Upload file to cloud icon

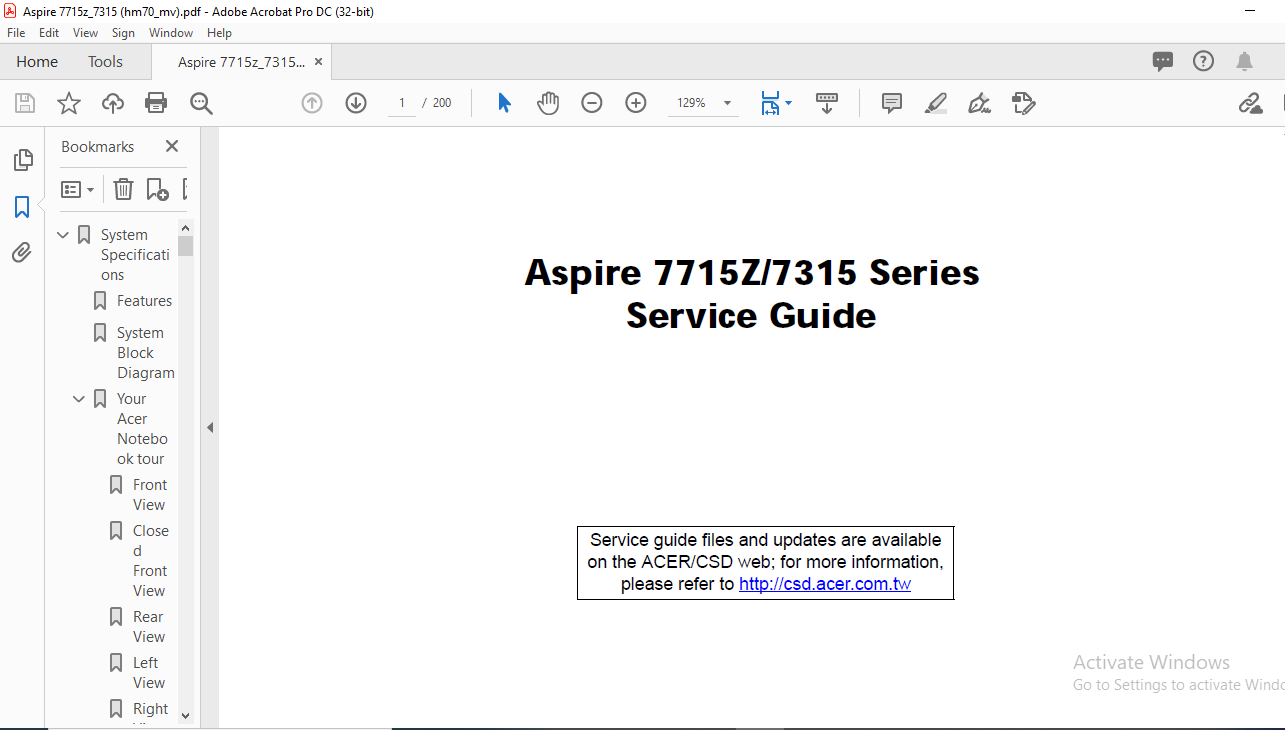click(x=113, y=103)
